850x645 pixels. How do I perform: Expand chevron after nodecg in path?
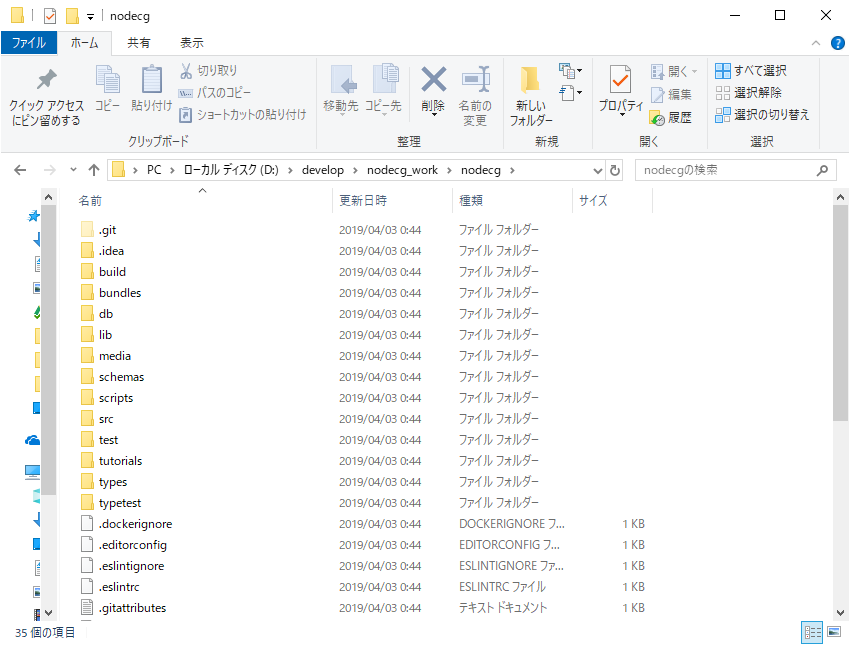coord(512,171)
